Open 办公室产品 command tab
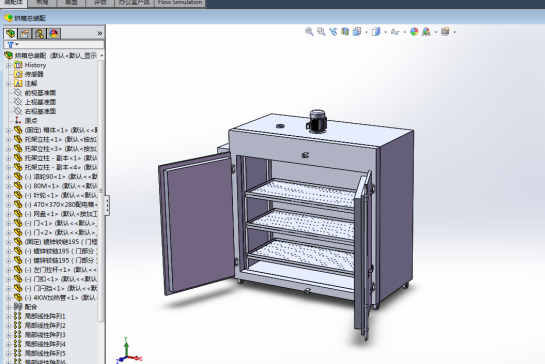Viewport: 545px width, 364px height. click(134, 3)
